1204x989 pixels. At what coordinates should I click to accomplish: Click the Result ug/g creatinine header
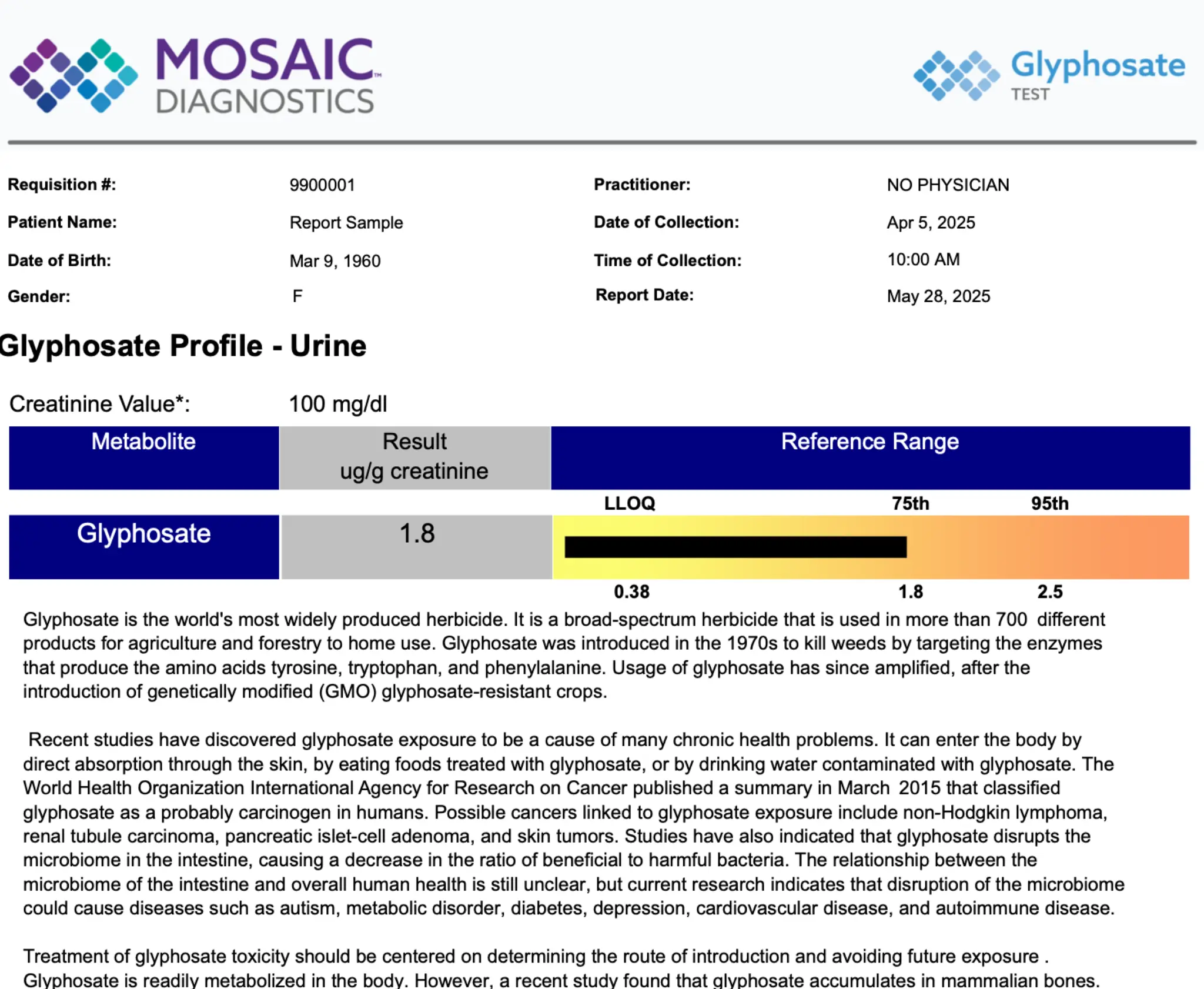pos(414,457)
